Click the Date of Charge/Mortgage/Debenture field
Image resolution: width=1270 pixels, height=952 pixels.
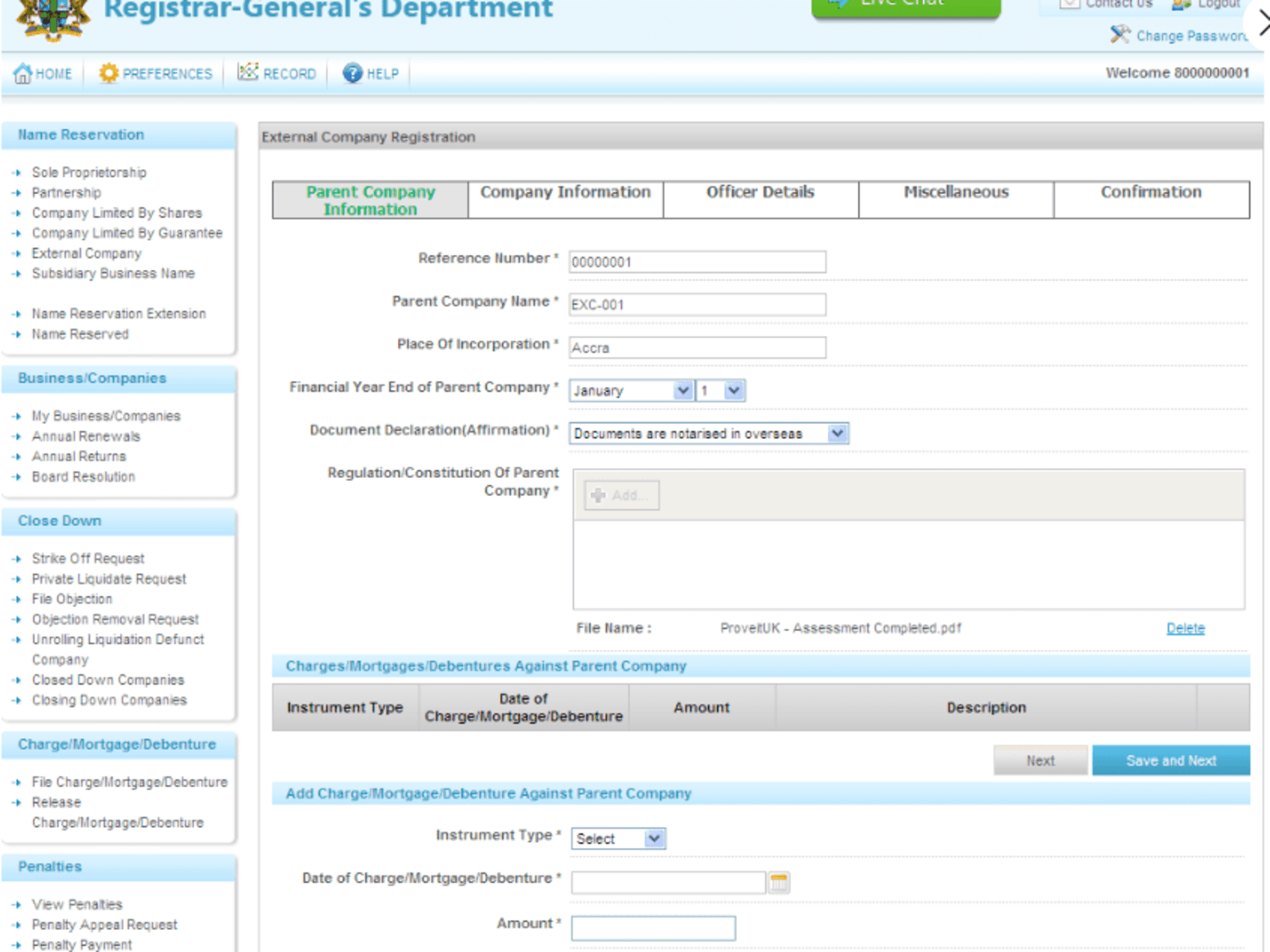coord(668,883)
